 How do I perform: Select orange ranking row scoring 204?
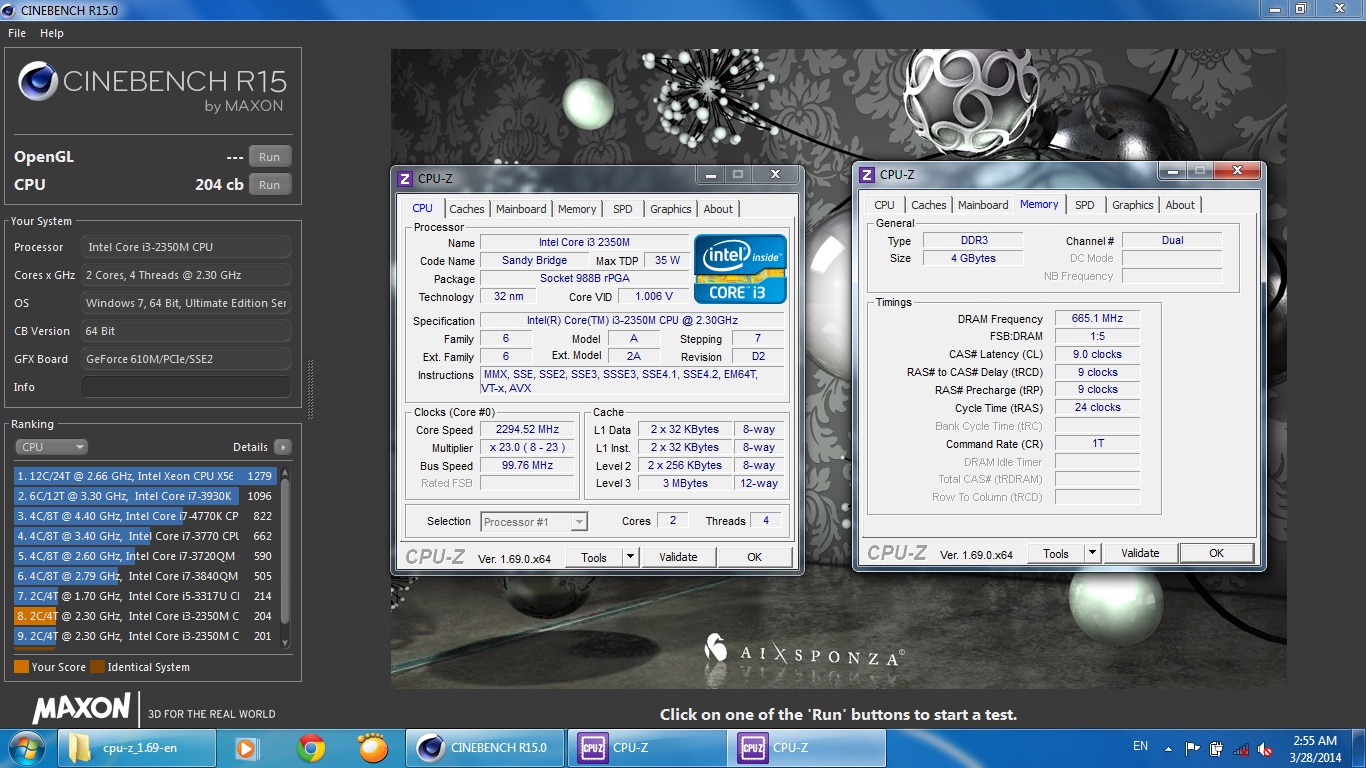click(146, 616)
